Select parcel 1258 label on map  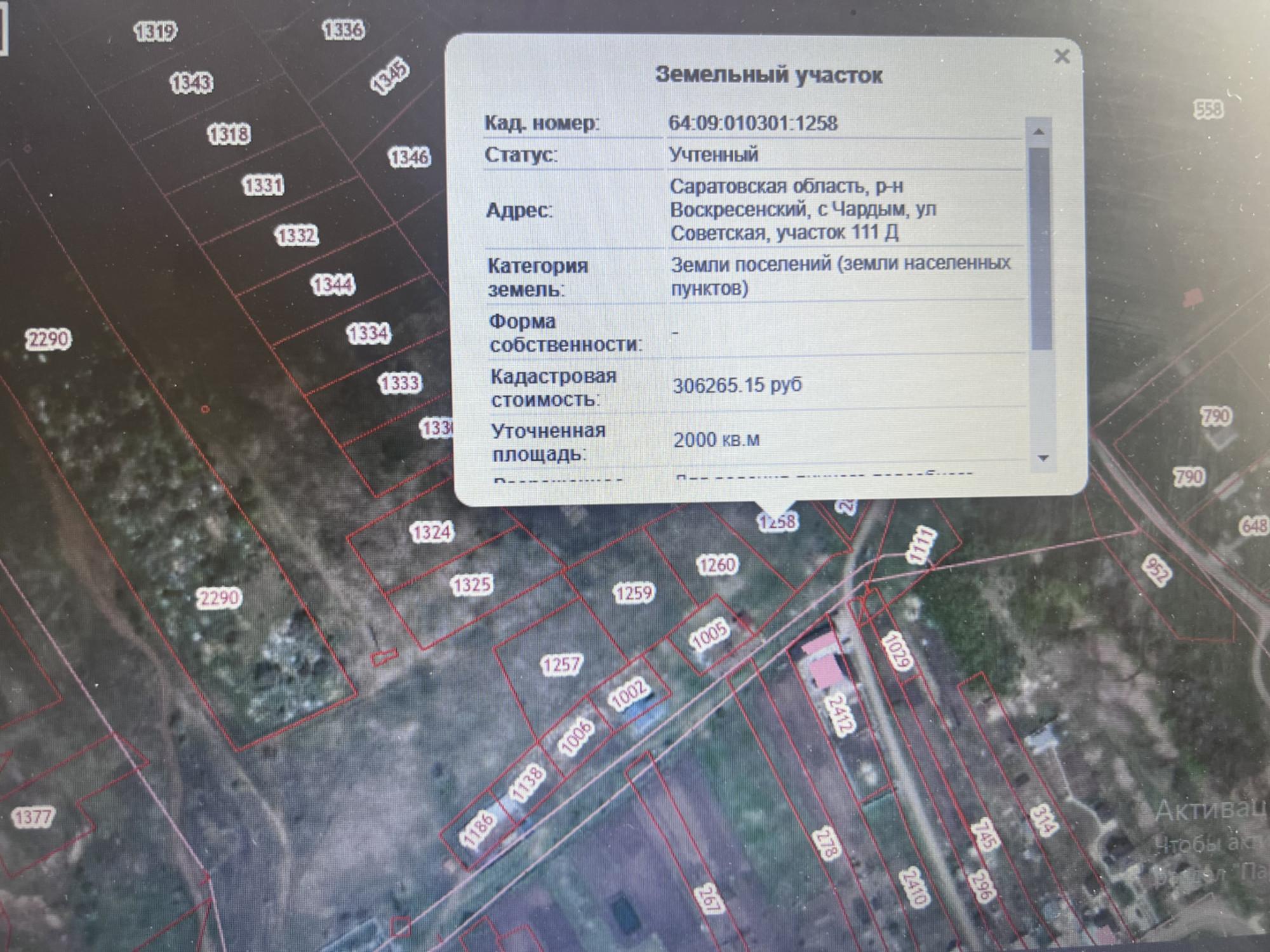click(x=777, y=522)
